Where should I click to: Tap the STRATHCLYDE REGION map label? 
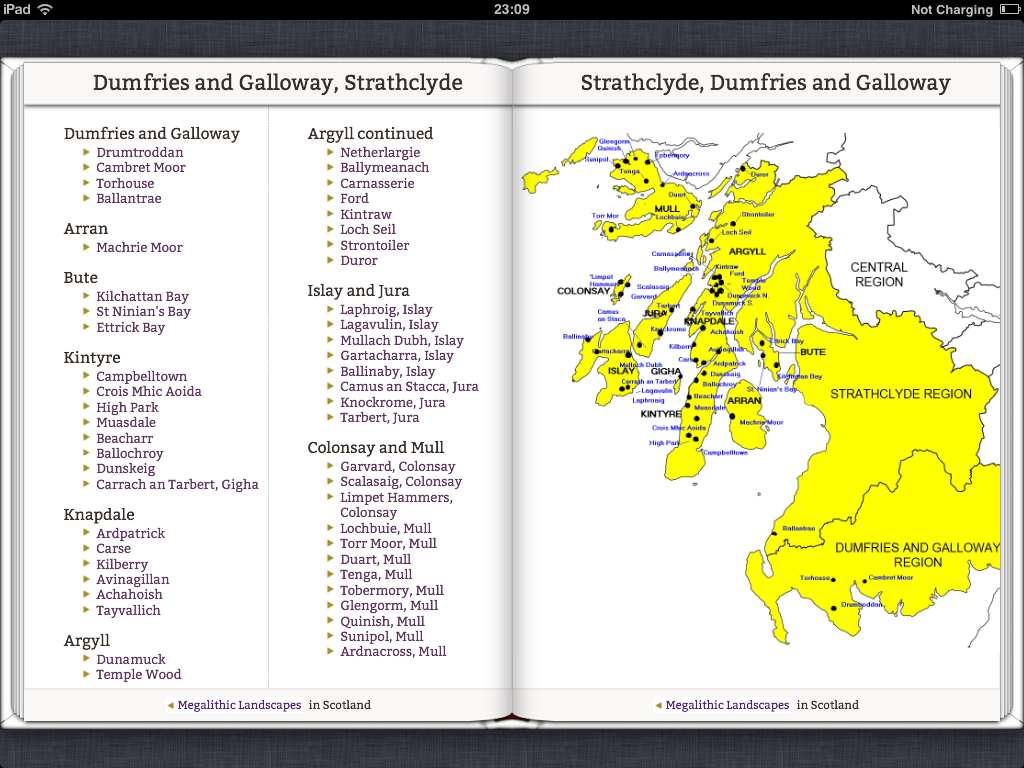click(x=901, y=394)
